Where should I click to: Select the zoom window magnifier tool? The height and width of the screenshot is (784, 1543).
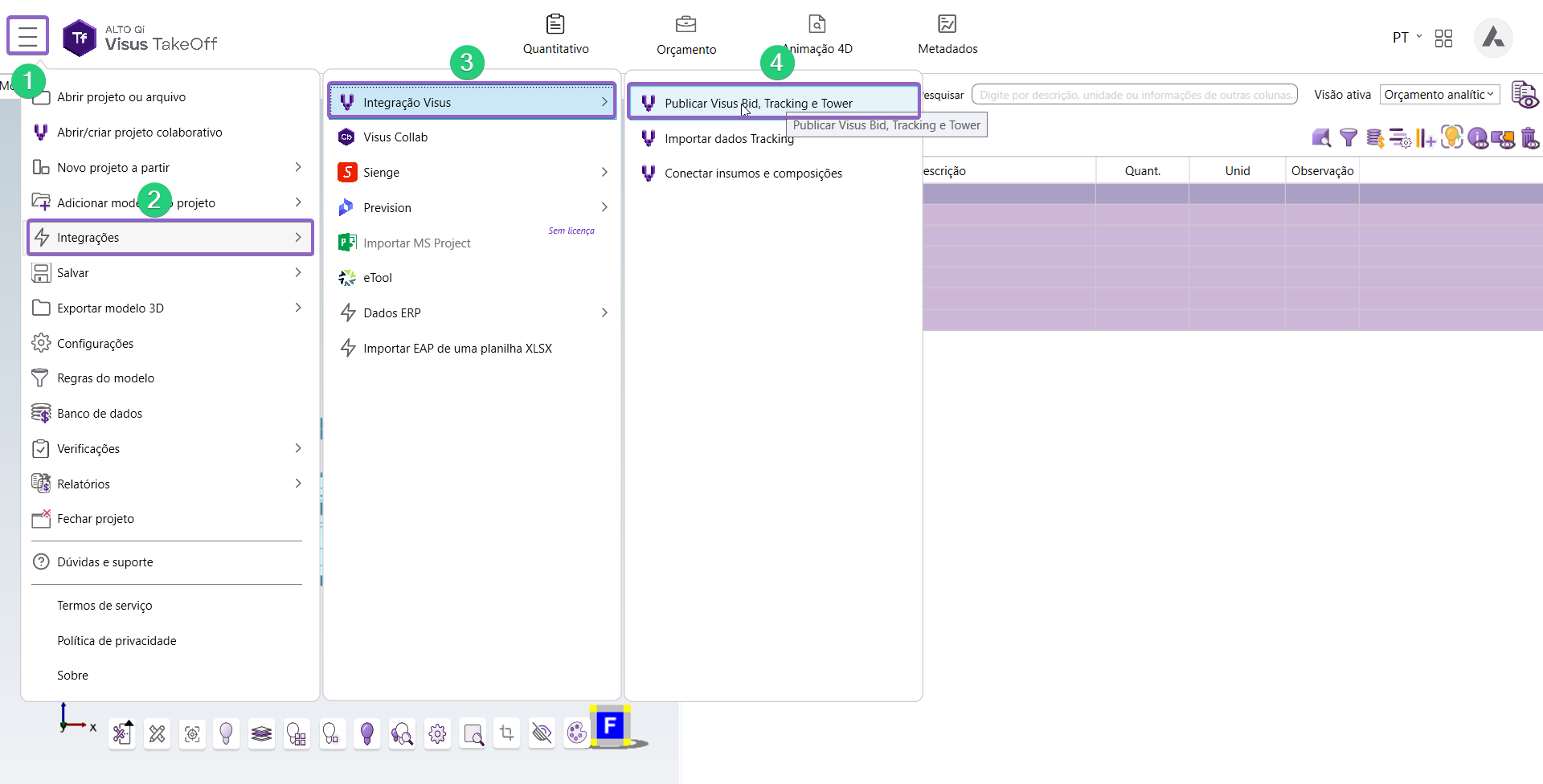[473, 733]
